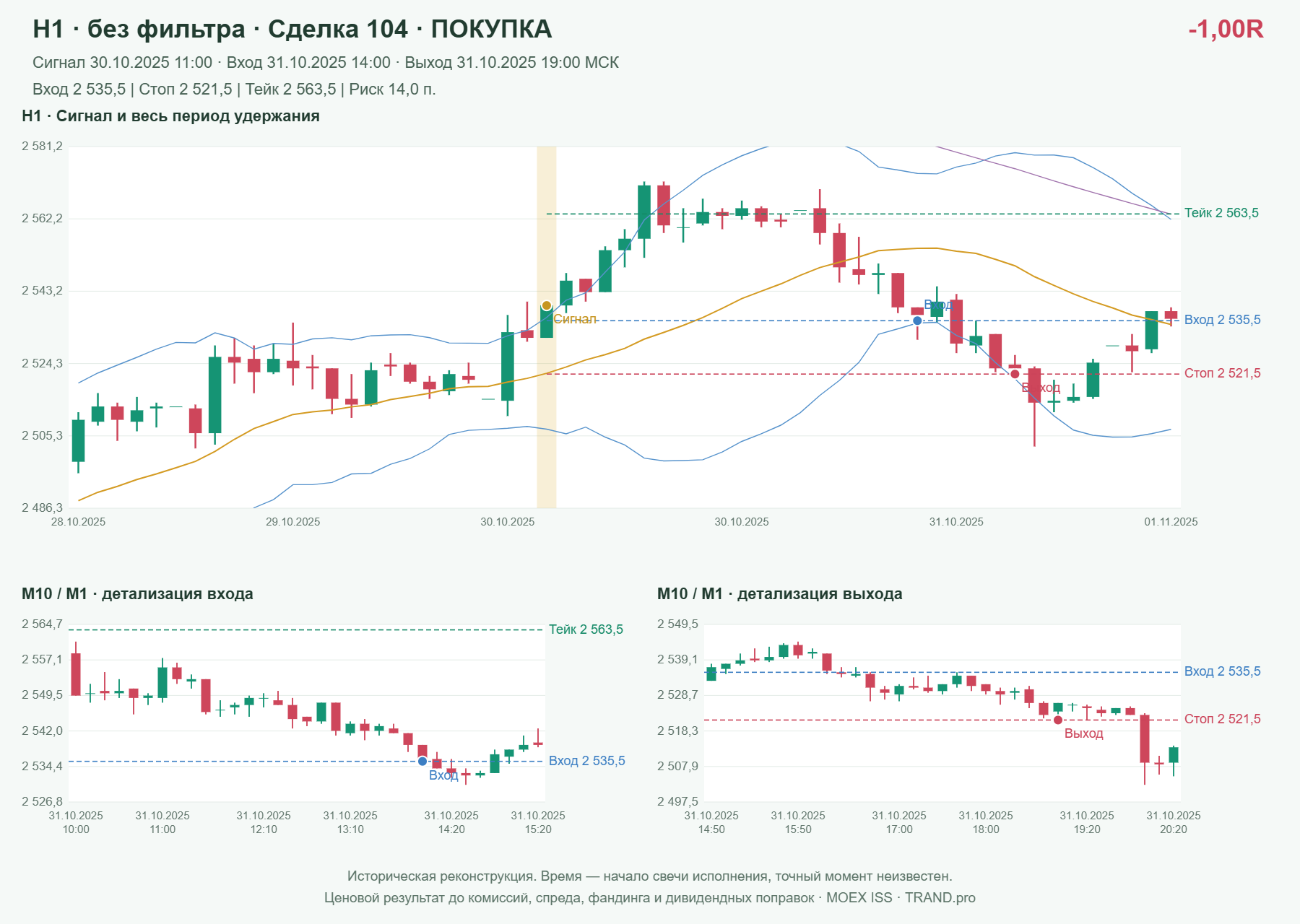Click heading H1 · Сигнал и весь период удержания
This screenshot has height=924, width=1300.
click(x=170, y=116)
